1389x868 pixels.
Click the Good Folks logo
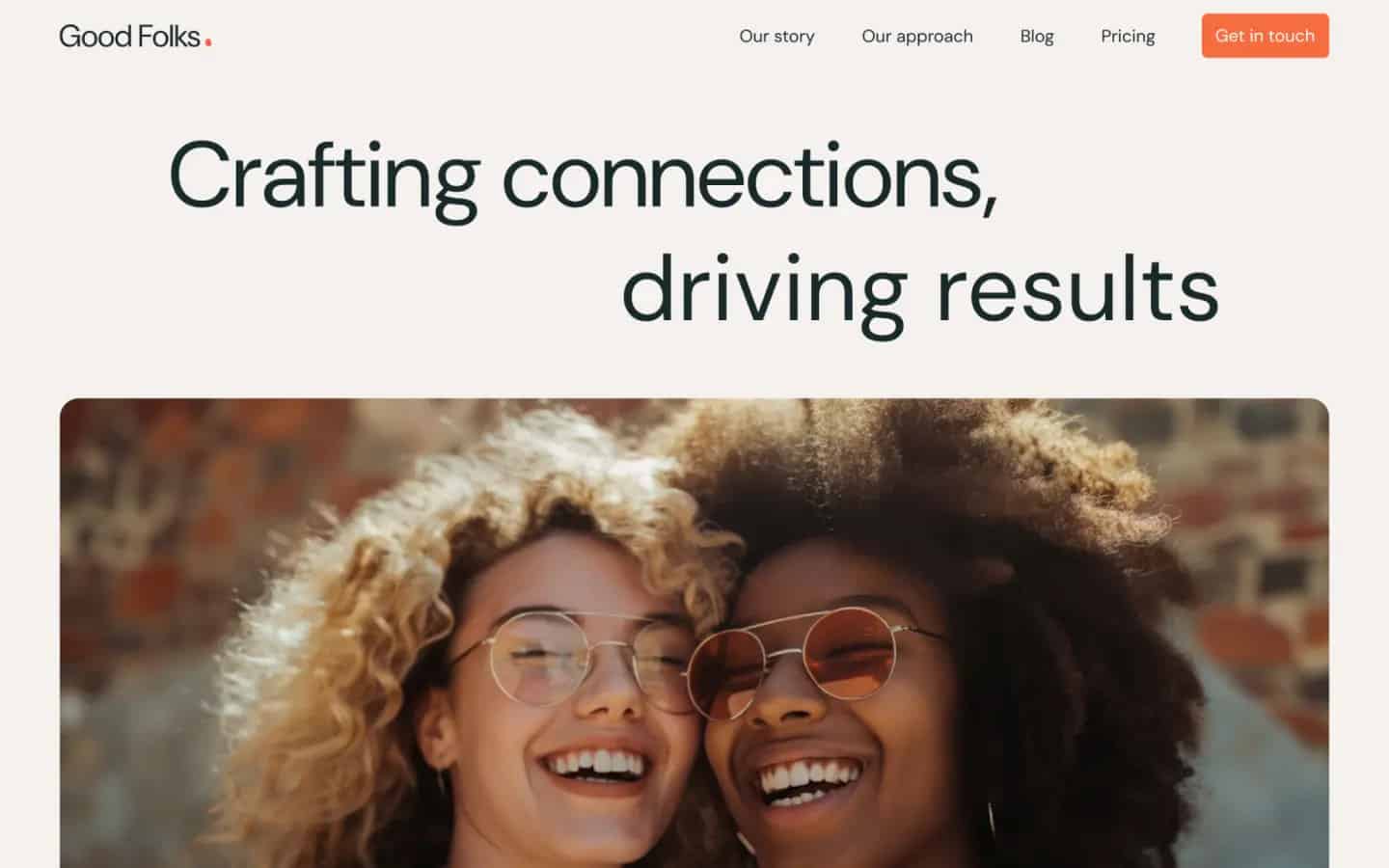135,37
